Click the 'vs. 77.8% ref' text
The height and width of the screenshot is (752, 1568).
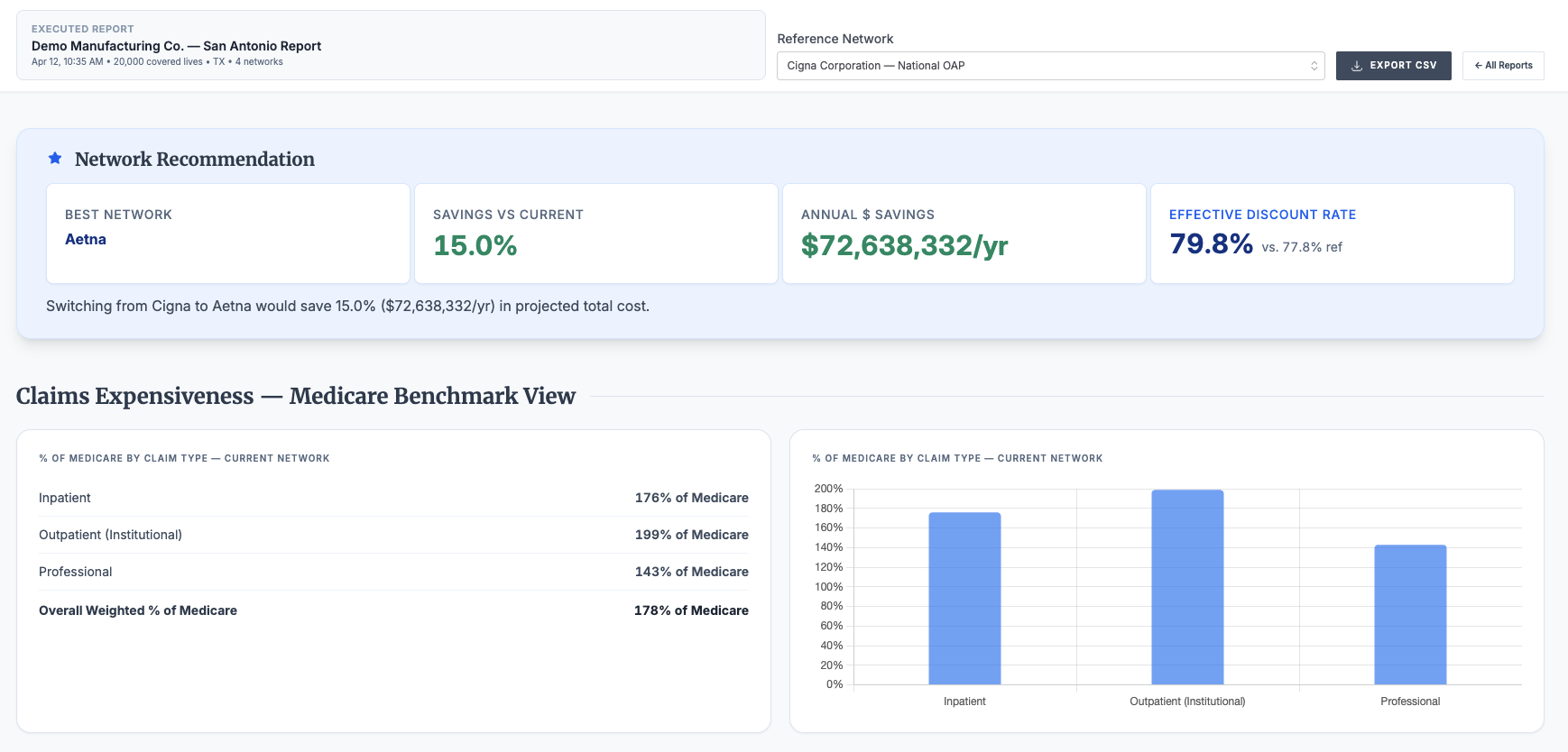pyautogui.click(x=1302, y=247)
